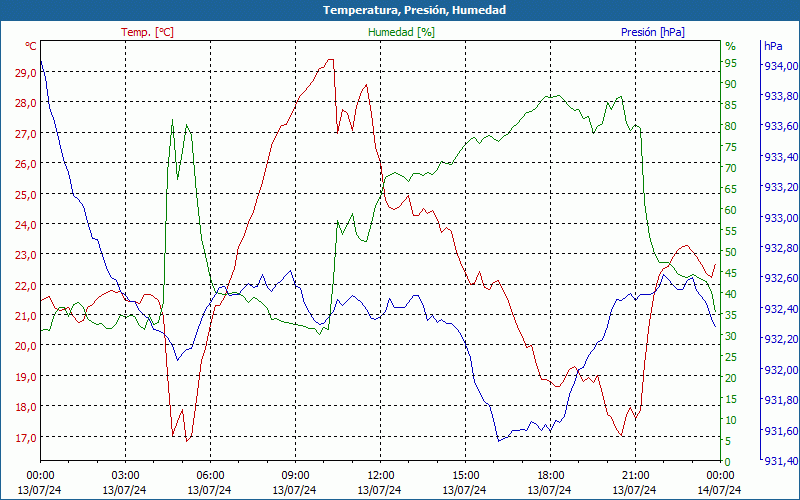The width and height of the screenshot is (800, 500).
Task: Click the 29,0 temperature axis value
Action: point(26,73)
